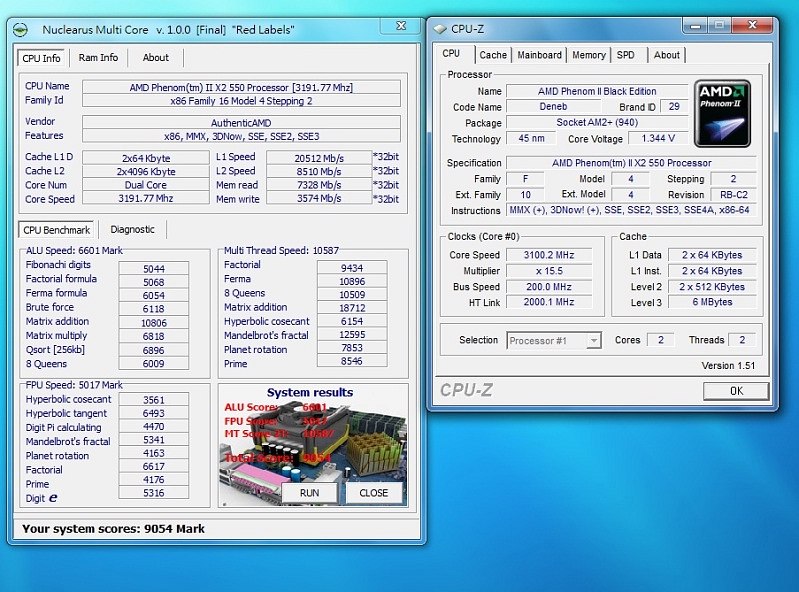Switch to the Cache tab in CPU-Z
The image size is (799, 592).
point(493,55)
